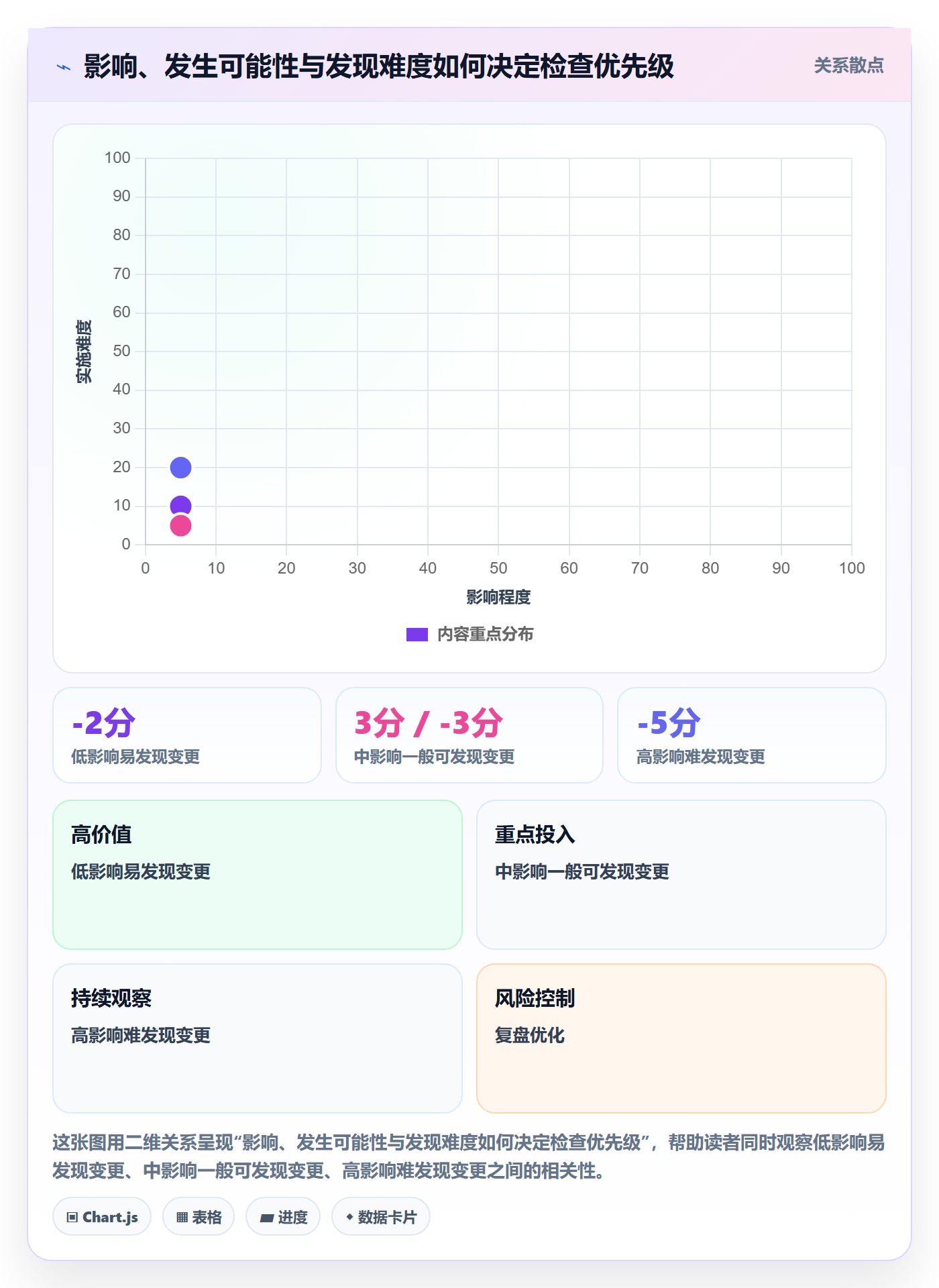Open the 风险控制 quadrant card

[681, 1038]
